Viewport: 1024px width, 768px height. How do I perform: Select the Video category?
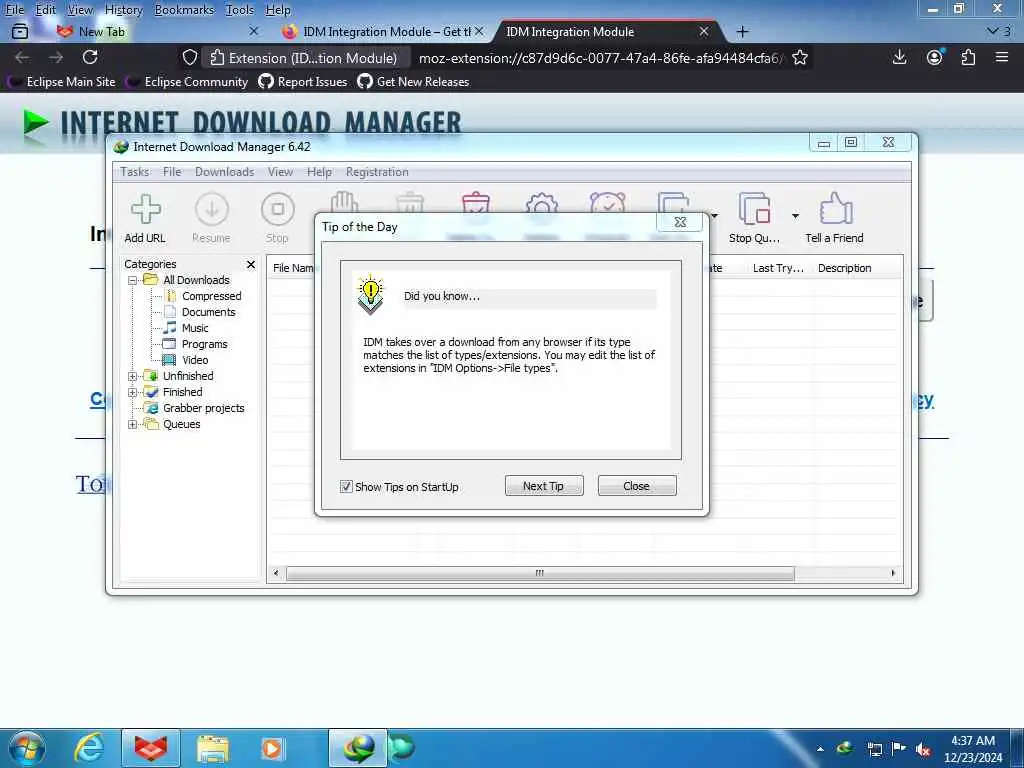coord(195,360)
